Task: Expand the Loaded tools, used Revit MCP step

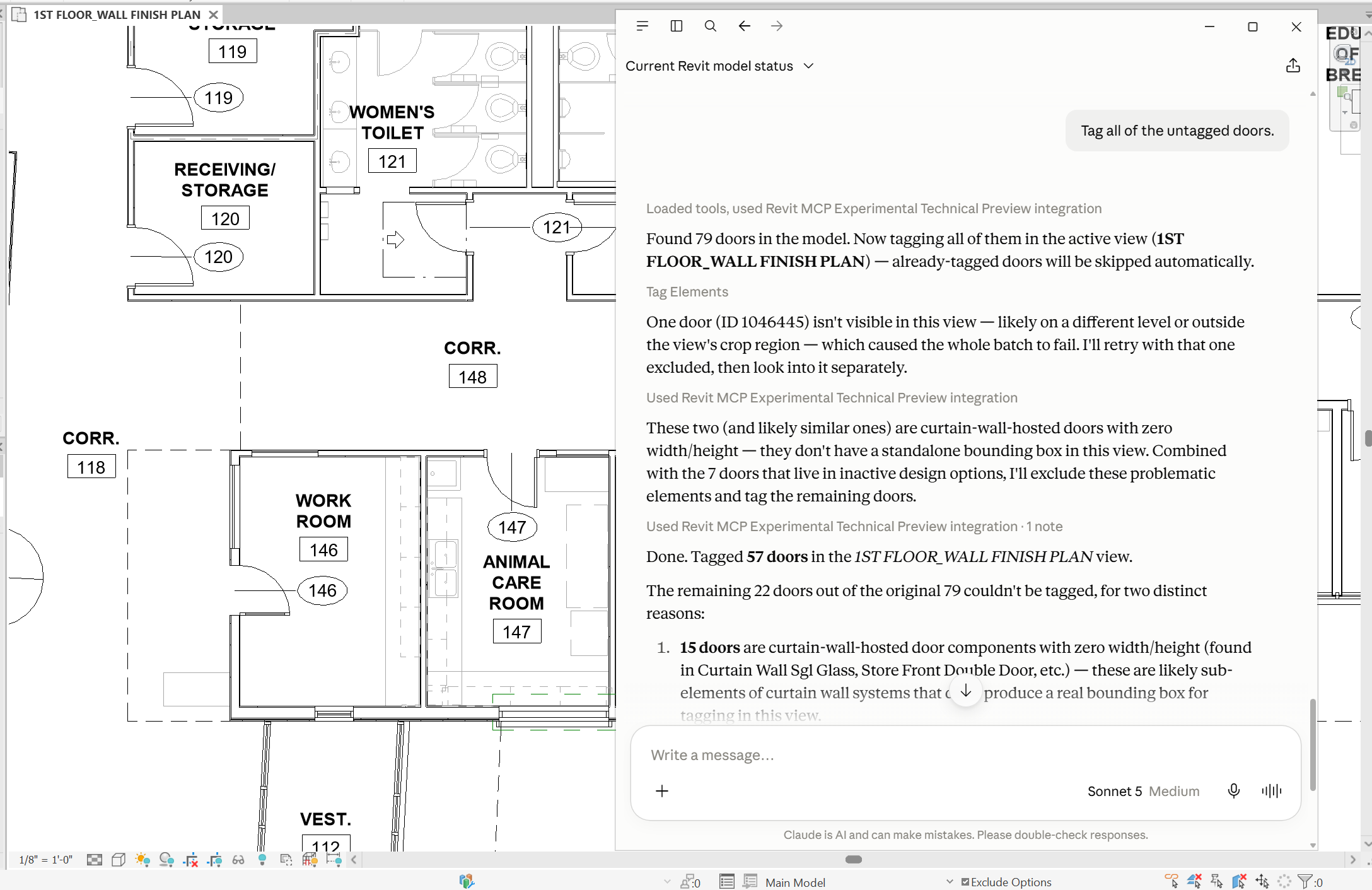Action: [874, 209]
